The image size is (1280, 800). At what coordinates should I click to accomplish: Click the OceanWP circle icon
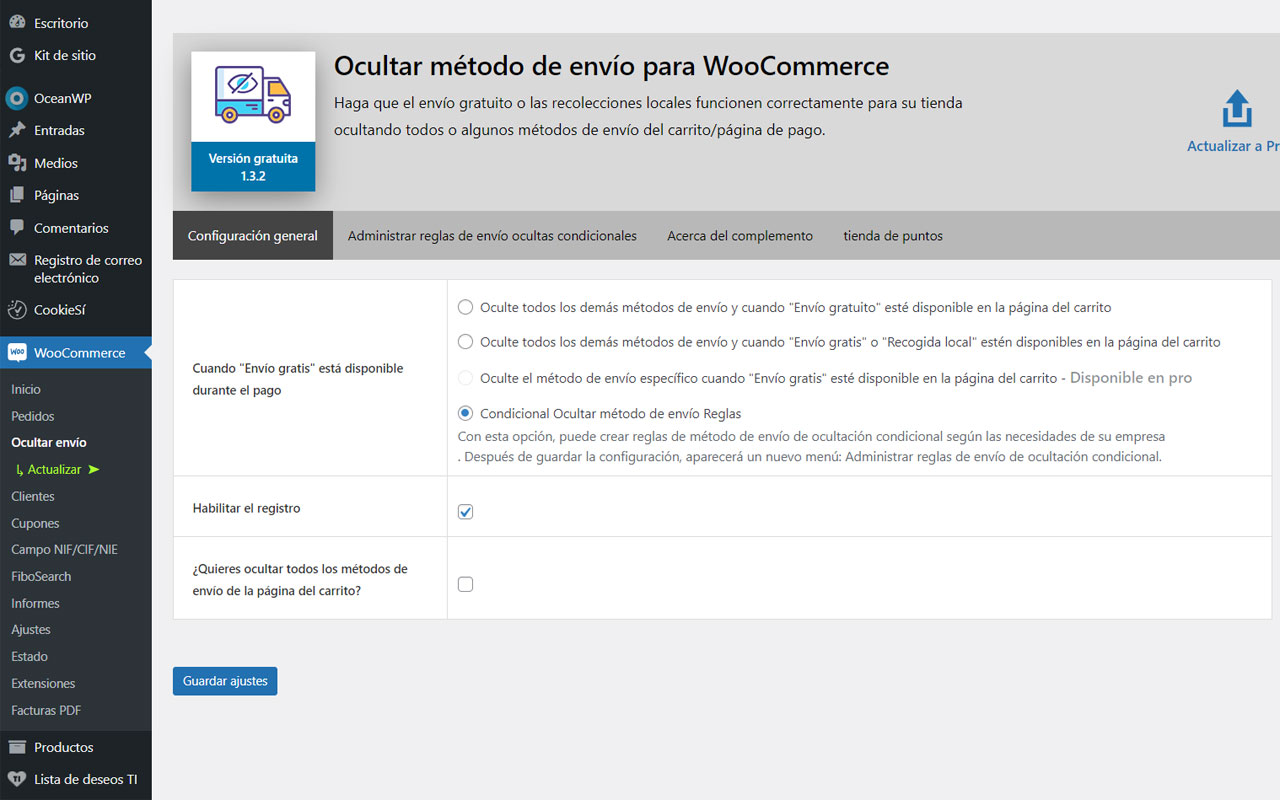coord(17,98)
